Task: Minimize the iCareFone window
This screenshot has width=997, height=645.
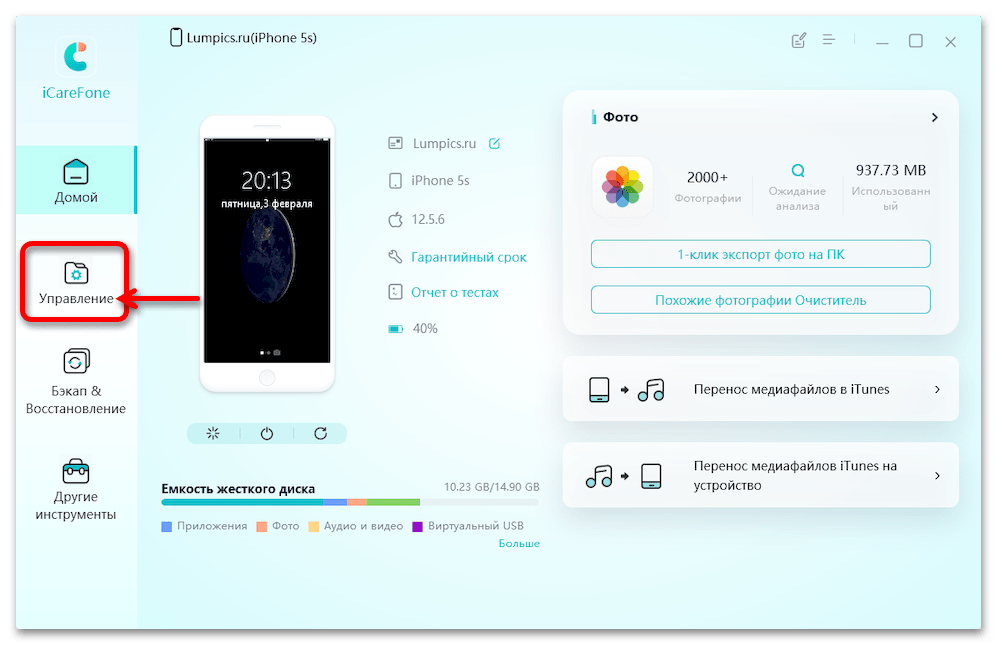Action: tap(882, 43)
